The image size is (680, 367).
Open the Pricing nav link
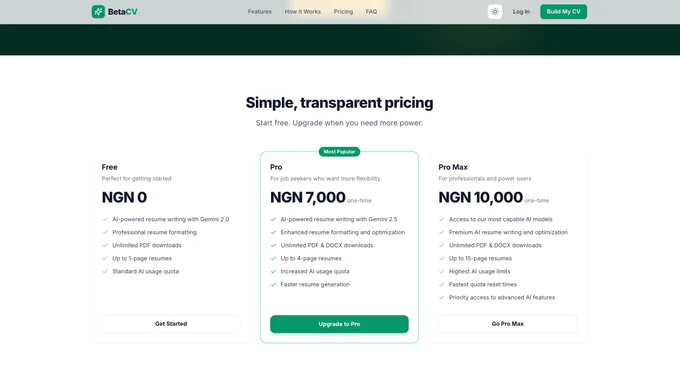point(343,12)
